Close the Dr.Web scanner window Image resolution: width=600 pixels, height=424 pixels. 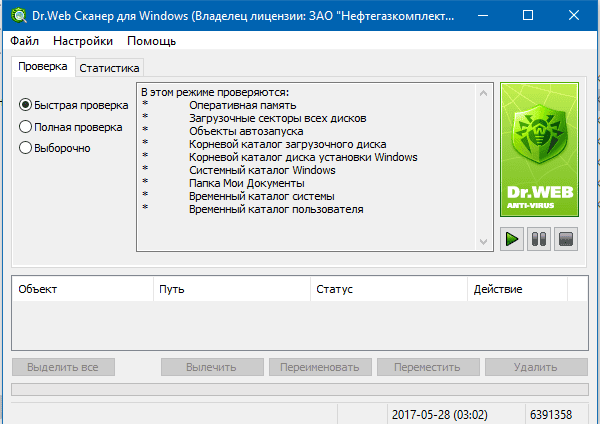click(574, 15)
